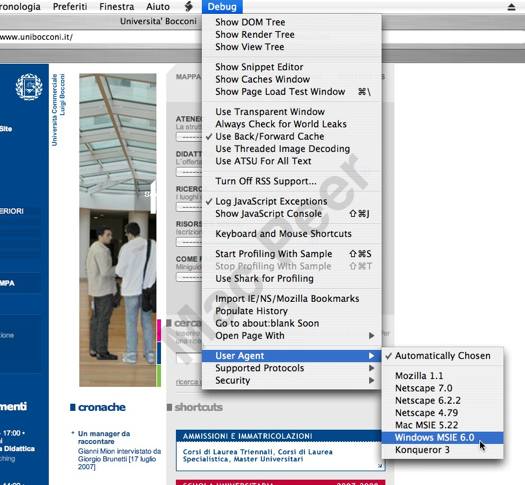Image resolution: width=525 pixels, height=485 pixels.
Task: Open the Un manager da raccontare link
Action: (x=104, y=437)
